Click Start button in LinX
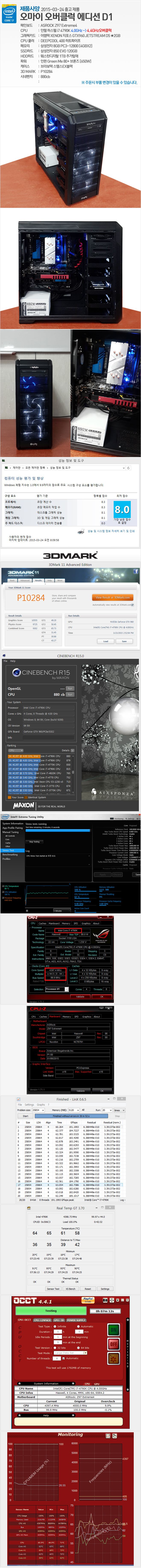 [26, 1116]
